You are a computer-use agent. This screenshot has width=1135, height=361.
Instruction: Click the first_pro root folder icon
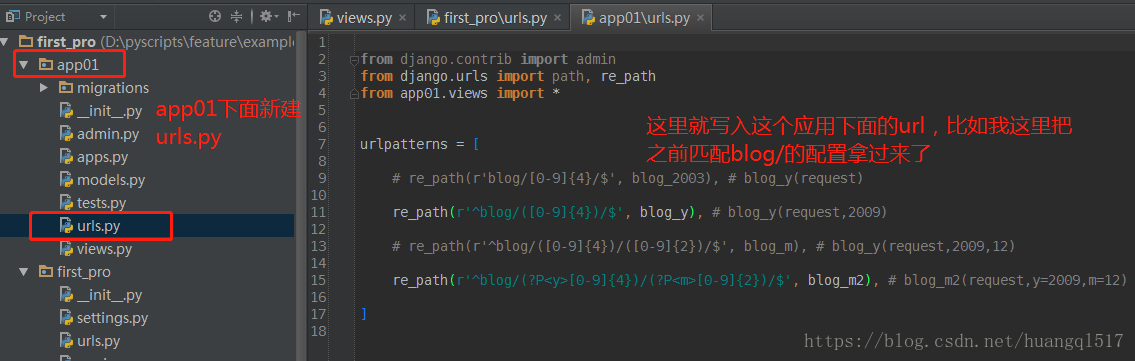point(25,42)
